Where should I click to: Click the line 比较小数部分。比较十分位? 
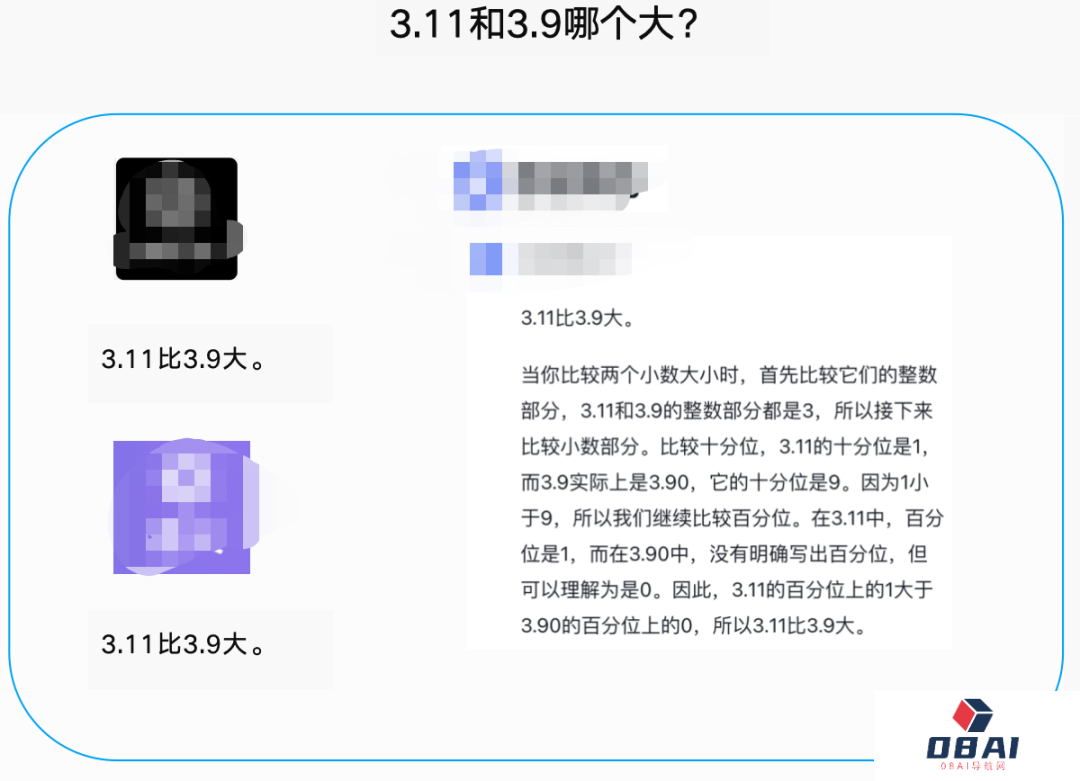point(725,447)
